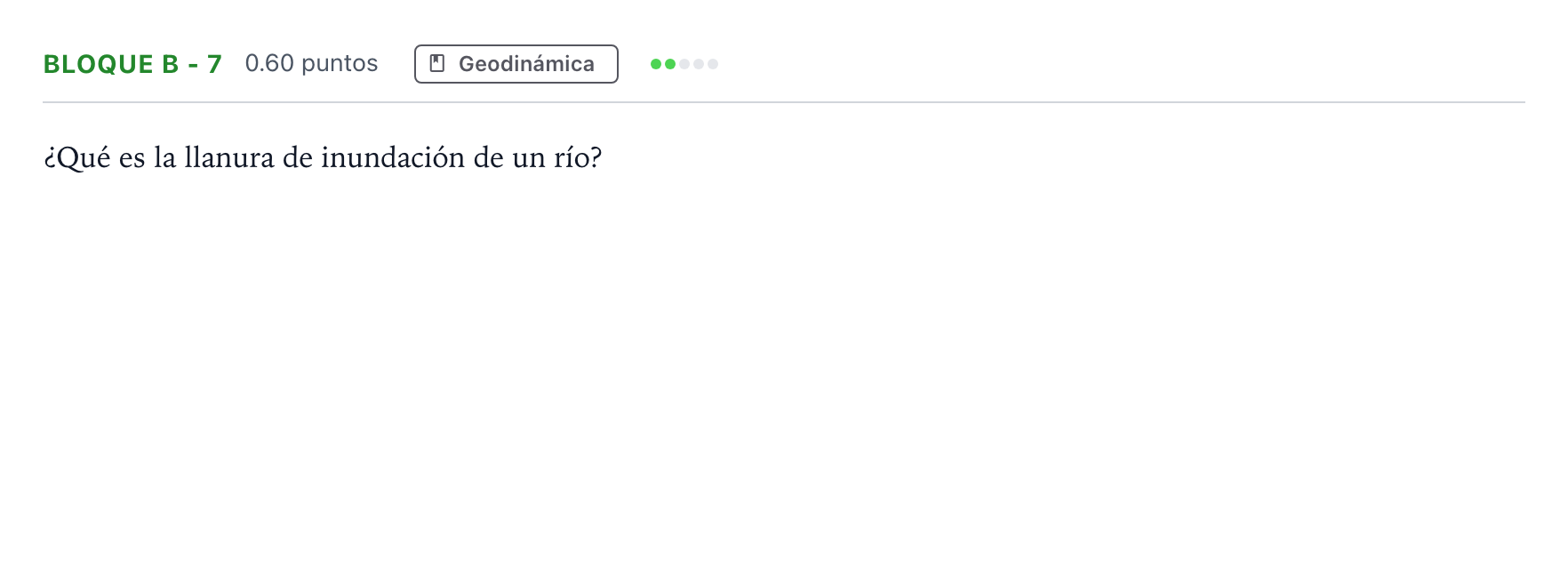Viewport: 1568px width, 585px height.
Task: Click the third grey difficulty dot
Action: point(684,64)
